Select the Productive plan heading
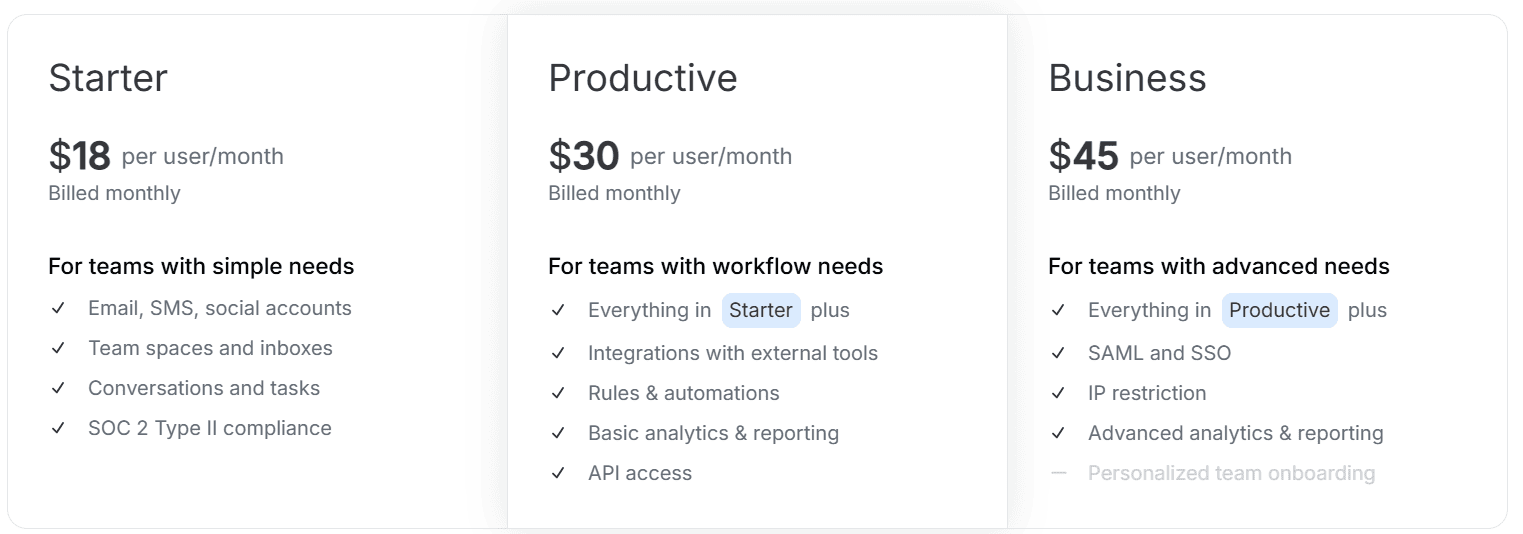 pos(643,78)
